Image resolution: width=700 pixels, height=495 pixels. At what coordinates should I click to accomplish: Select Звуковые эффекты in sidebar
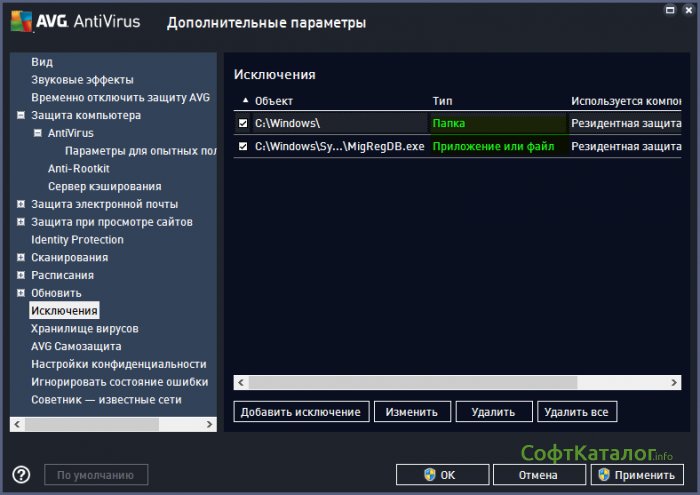(x=82, y=80)
